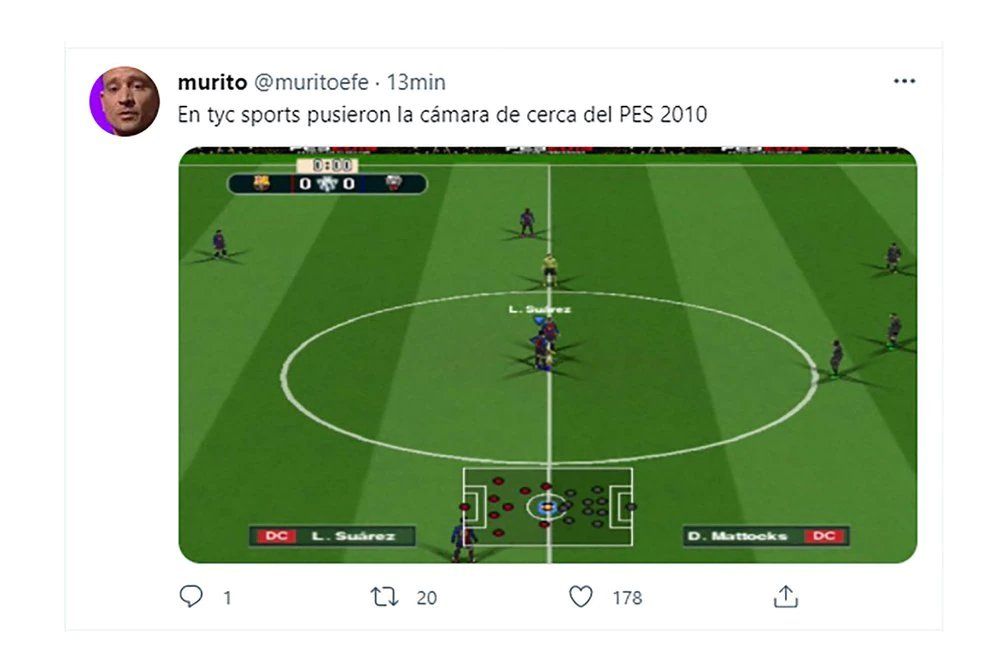The width and height of the screenshot is (992, 661).
Task: Click the away team crest in scoreboard
Action: click(x=394, y=183)
